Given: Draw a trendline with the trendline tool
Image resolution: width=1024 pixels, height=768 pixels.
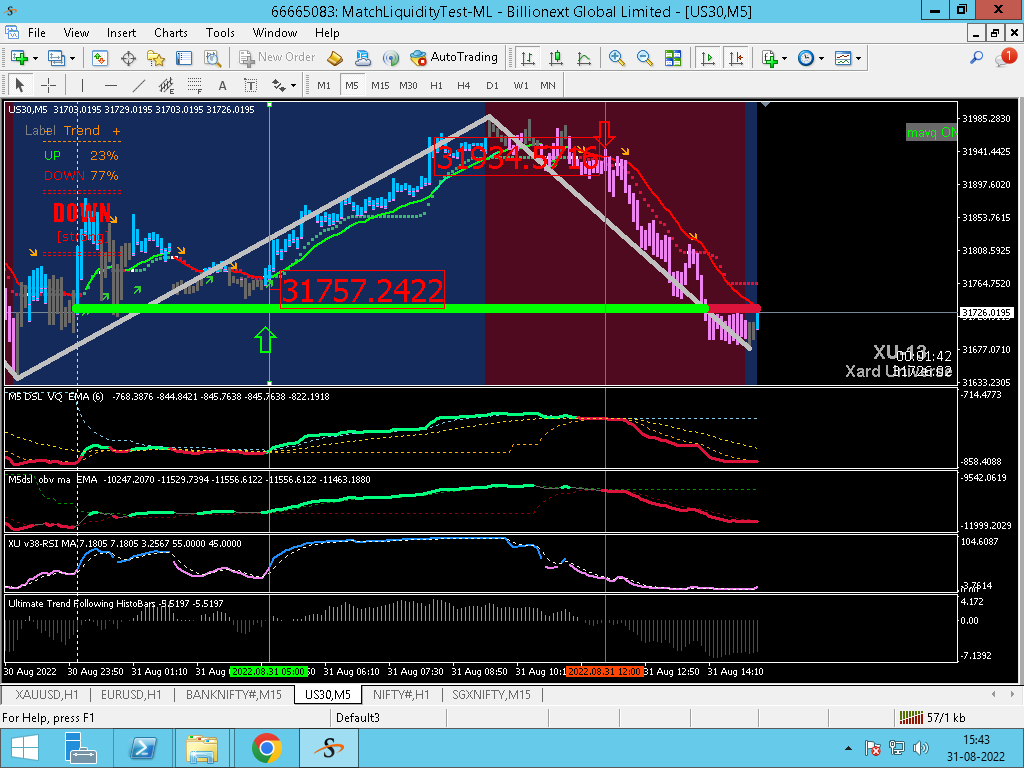Looking at the screenshot, I should [139, 85].
